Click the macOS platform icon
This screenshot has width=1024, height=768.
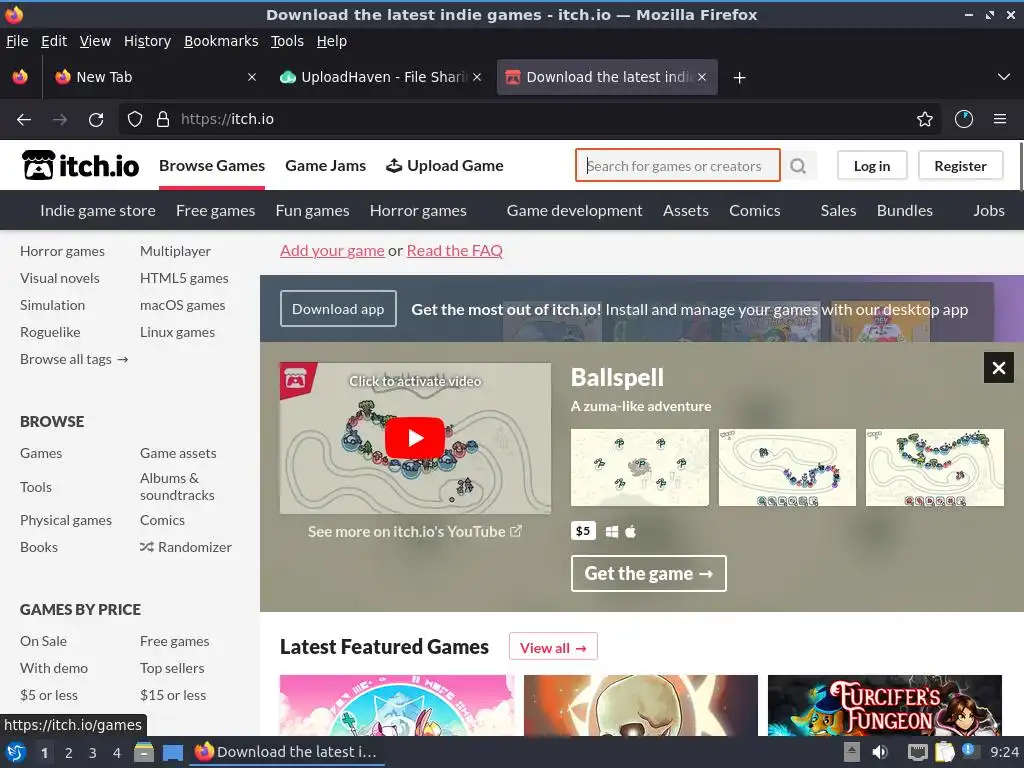point(630,532)
